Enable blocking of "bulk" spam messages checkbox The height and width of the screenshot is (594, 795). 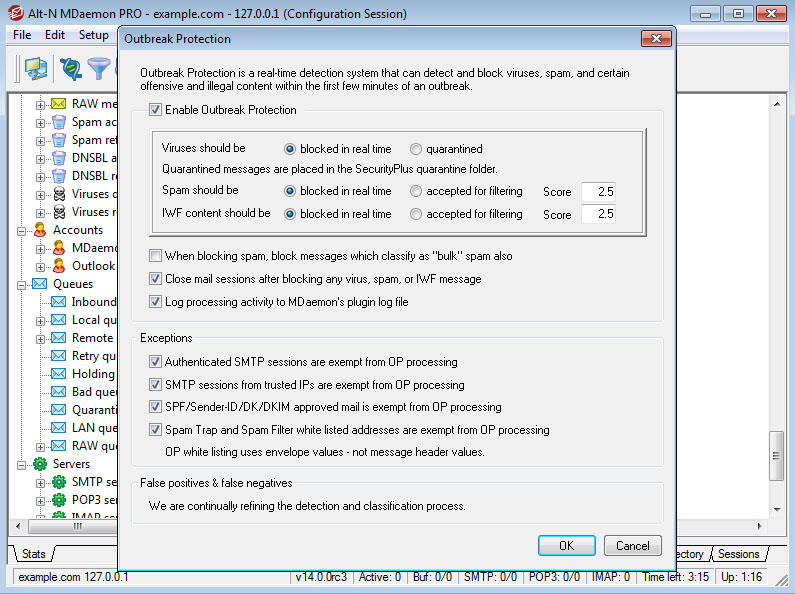coord(155,256)
